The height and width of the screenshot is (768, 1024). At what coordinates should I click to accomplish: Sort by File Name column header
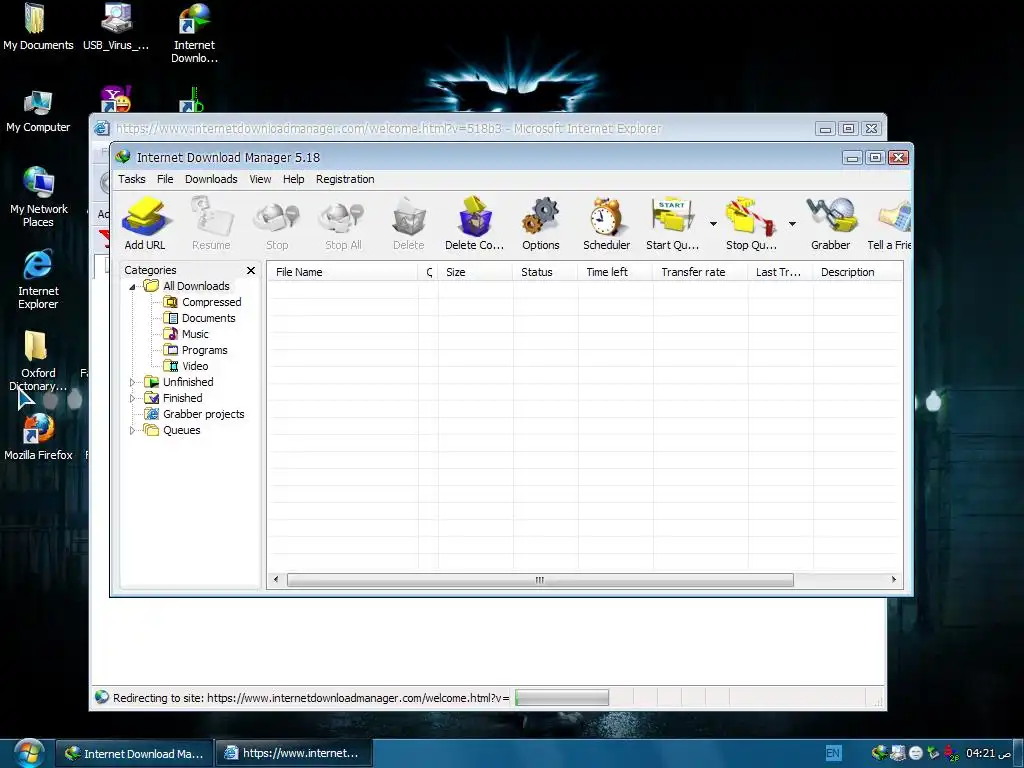(343, 272)
